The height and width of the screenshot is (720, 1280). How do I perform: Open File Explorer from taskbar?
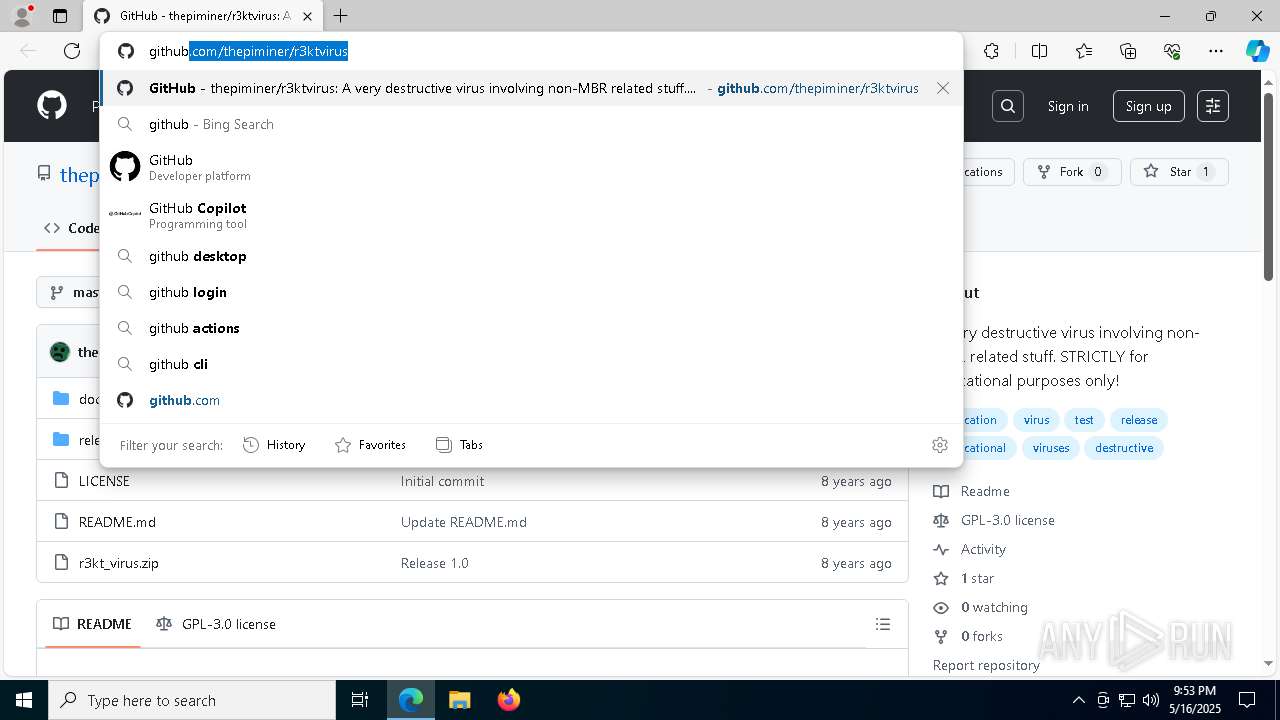point(460,700)
